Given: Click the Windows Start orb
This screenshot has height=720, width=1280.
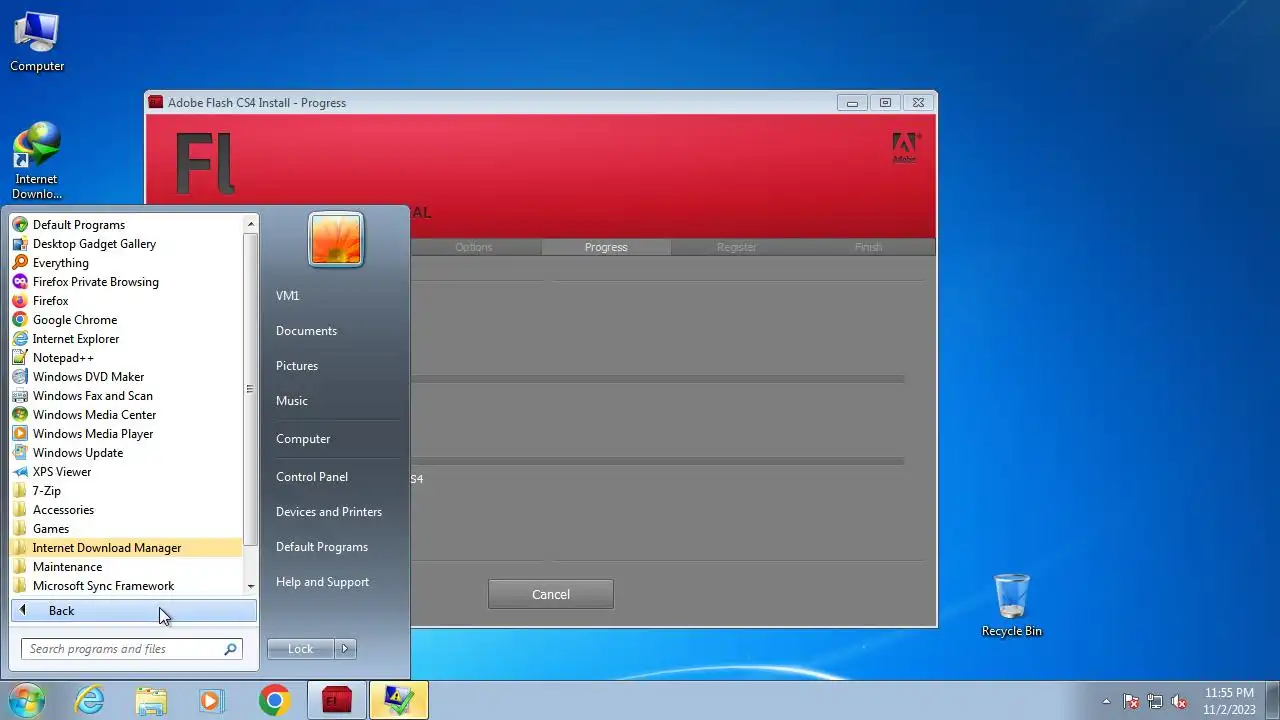Looking at the screenshot, I should pyautogui.click(x=25, y=700).
